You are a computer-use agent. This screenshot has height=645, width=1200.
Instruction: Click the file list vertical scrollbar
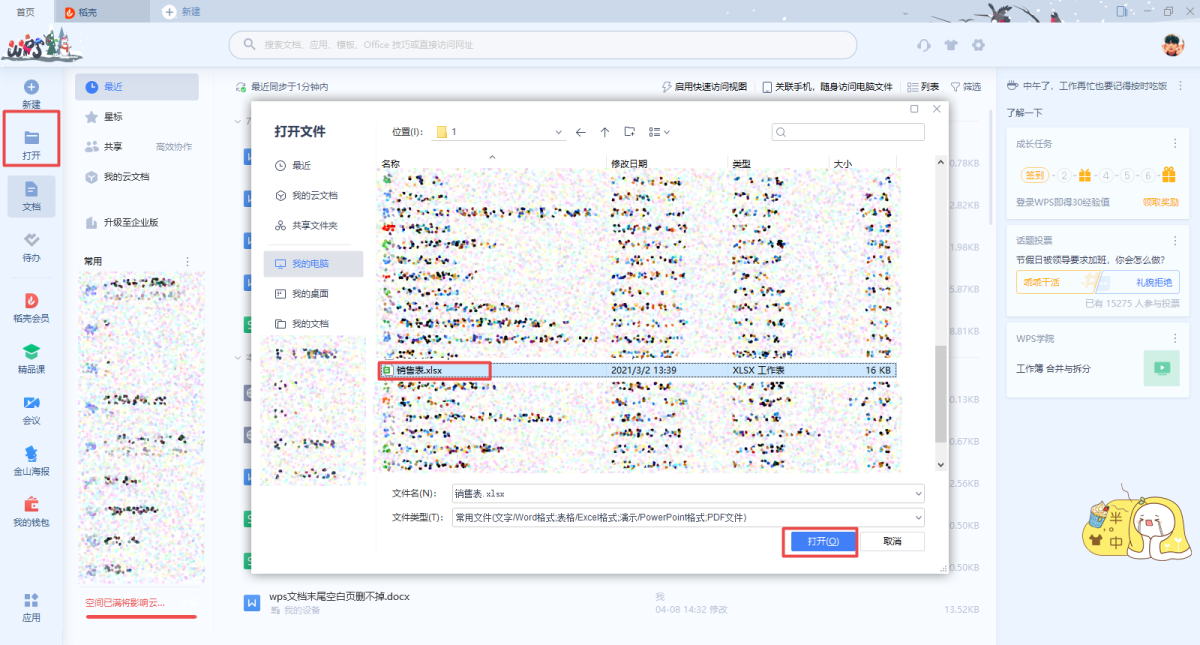click(x=939, y=395)
